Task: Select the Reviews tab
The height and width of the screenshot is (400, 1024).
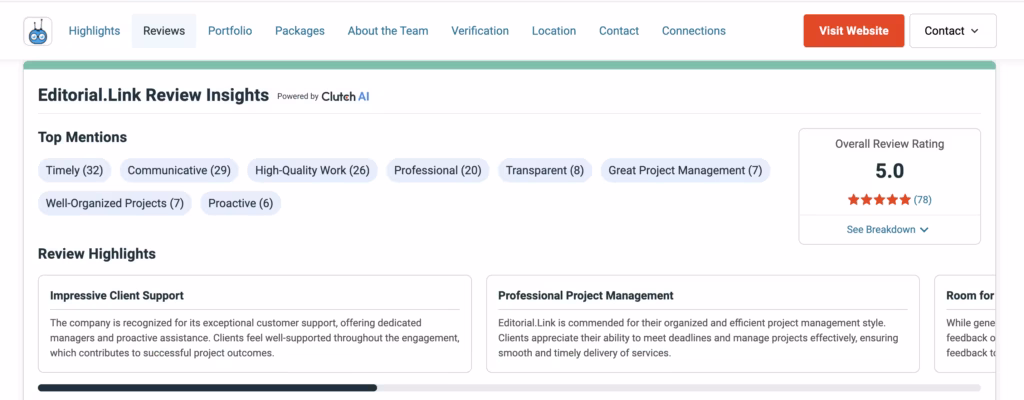Action: [x=164, y=31]
